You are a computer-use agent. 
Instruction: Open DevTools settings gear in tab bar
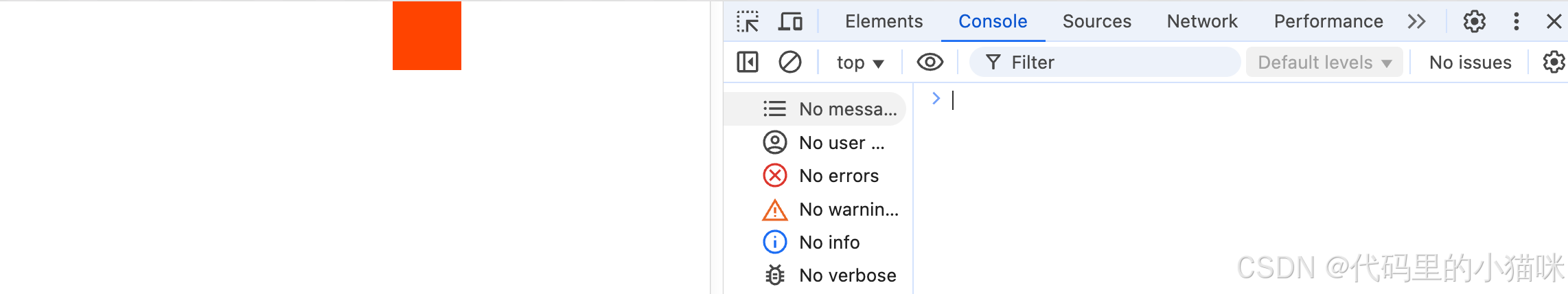tap(1474, 22)
